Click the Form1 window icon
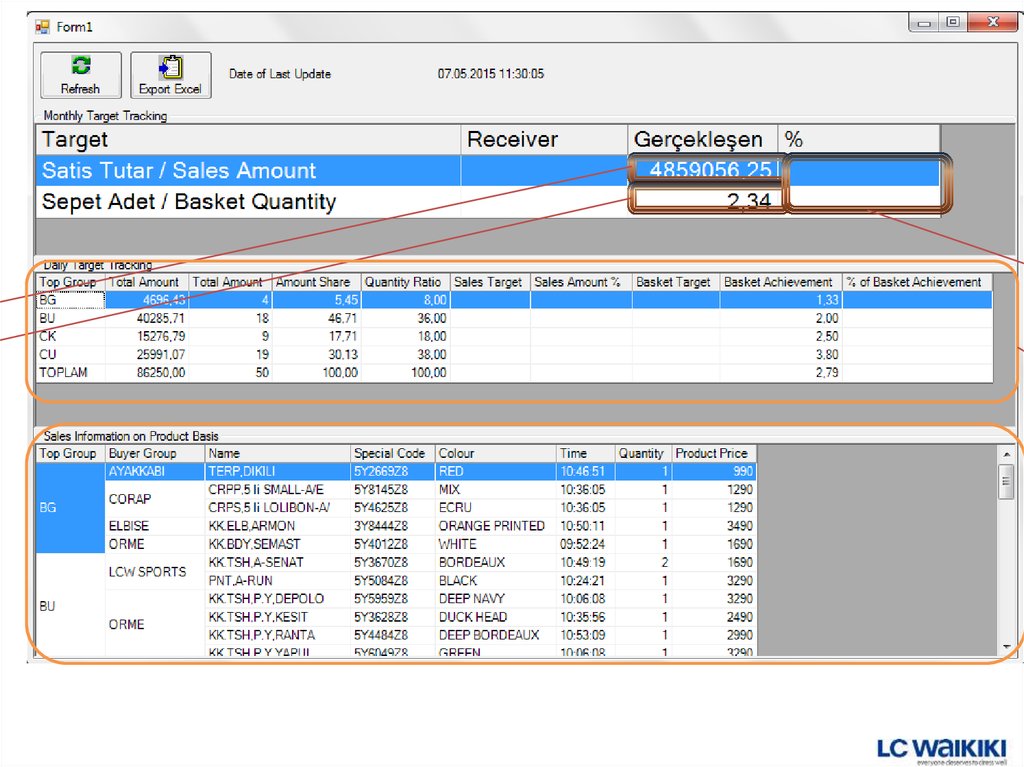The width and height of the screenshot is (1024, 767). point(43,27)
